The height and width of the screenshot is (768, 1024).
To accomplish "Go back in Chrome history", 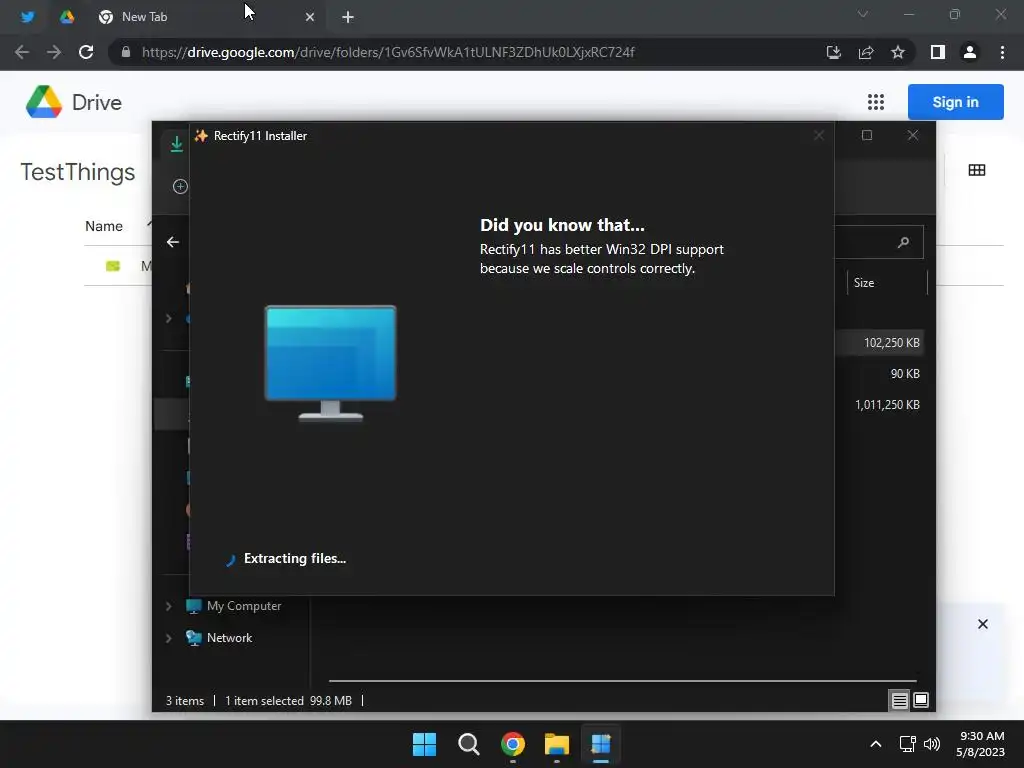I will 22,52.
